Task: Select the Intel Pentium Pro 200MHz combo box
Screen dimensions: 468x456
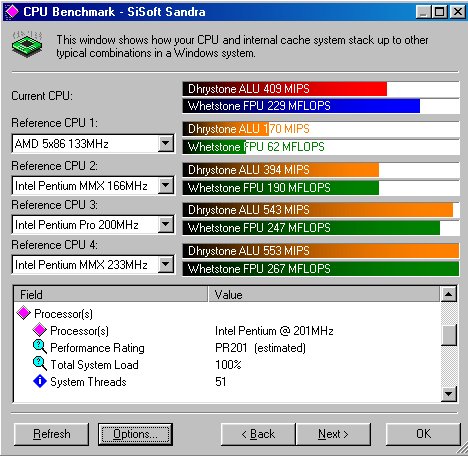Action: tap(93, 224)
